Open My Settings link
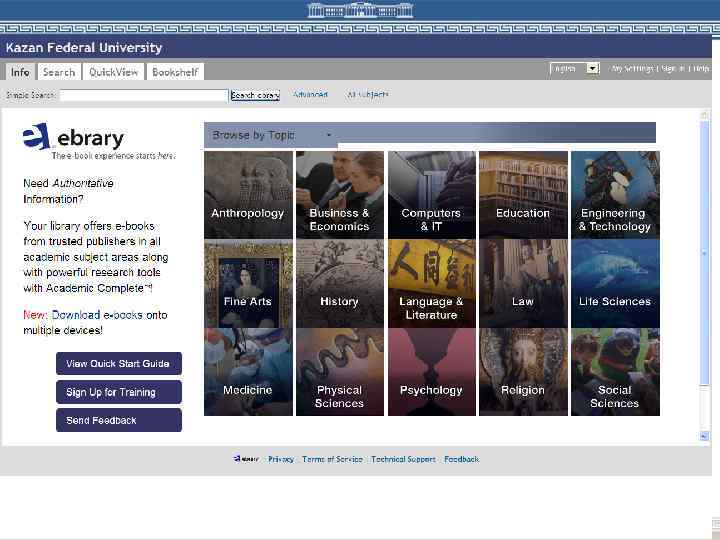Screen dimensions: 720x540 [x=632, y=68]
